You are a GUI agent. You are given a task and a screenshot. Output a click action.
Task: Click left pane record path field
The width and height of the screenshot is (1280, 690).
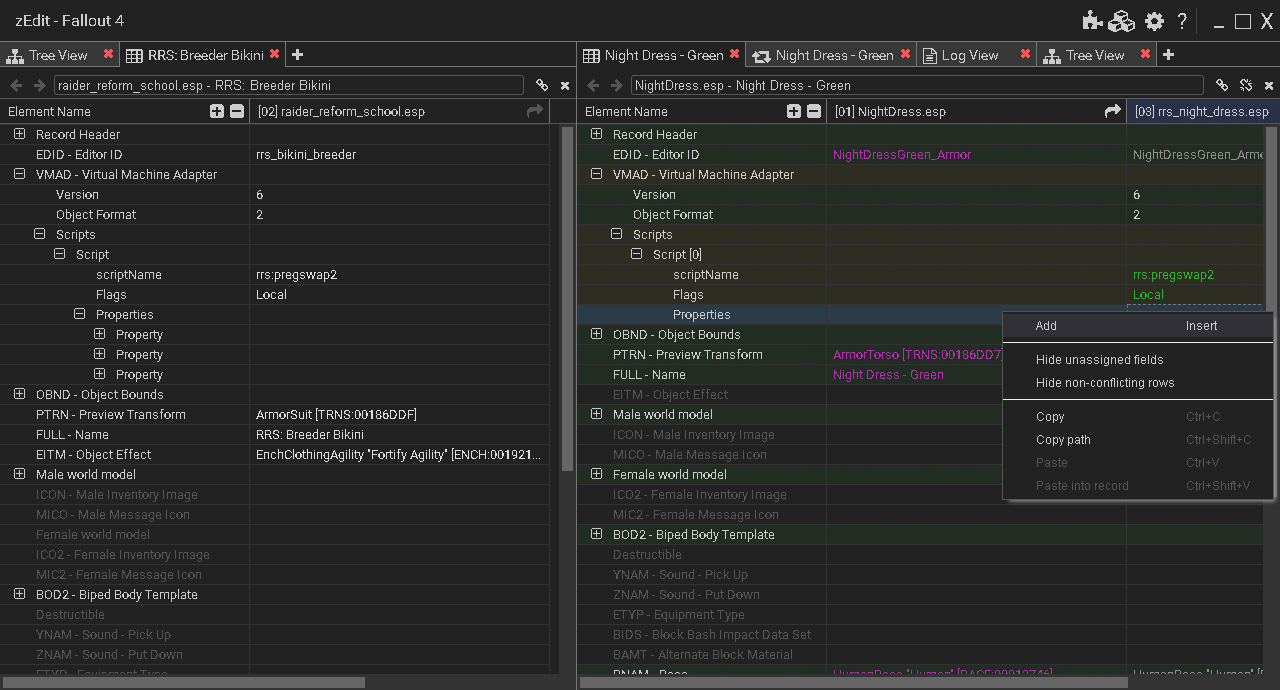click(288, 86)
